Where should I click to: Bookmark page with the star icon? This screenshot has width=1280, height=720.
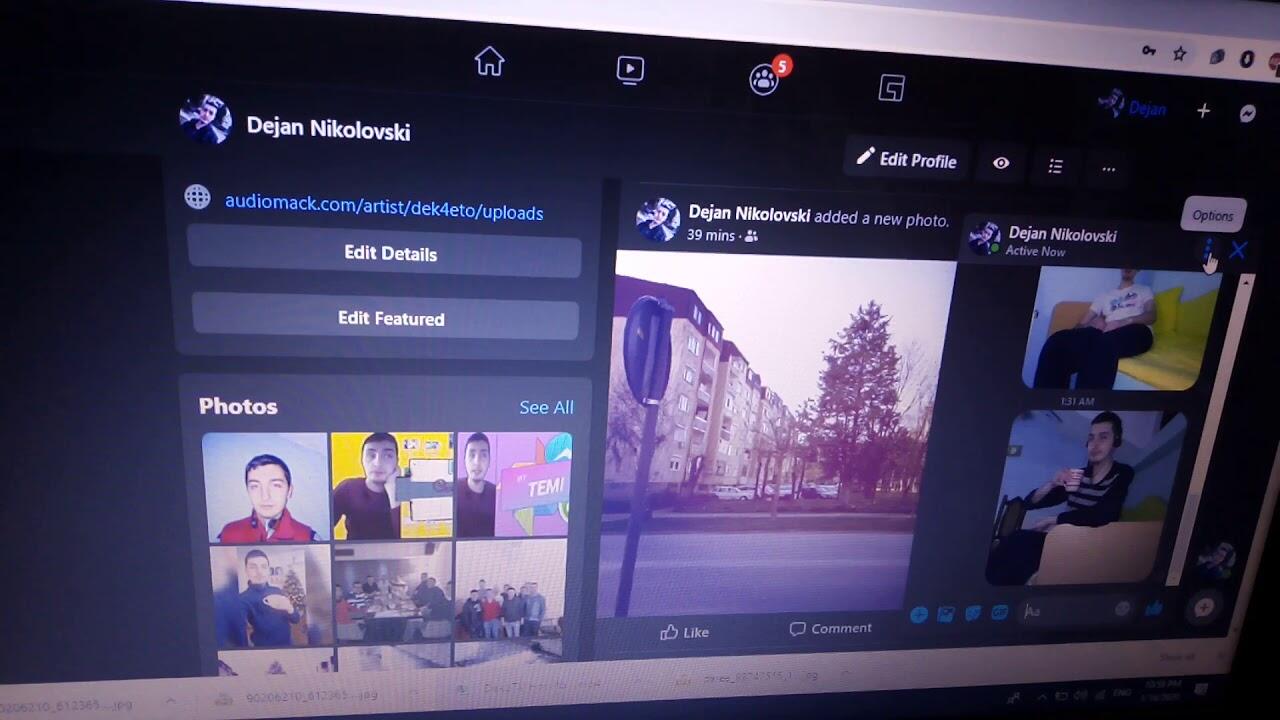coord(1180,54)
